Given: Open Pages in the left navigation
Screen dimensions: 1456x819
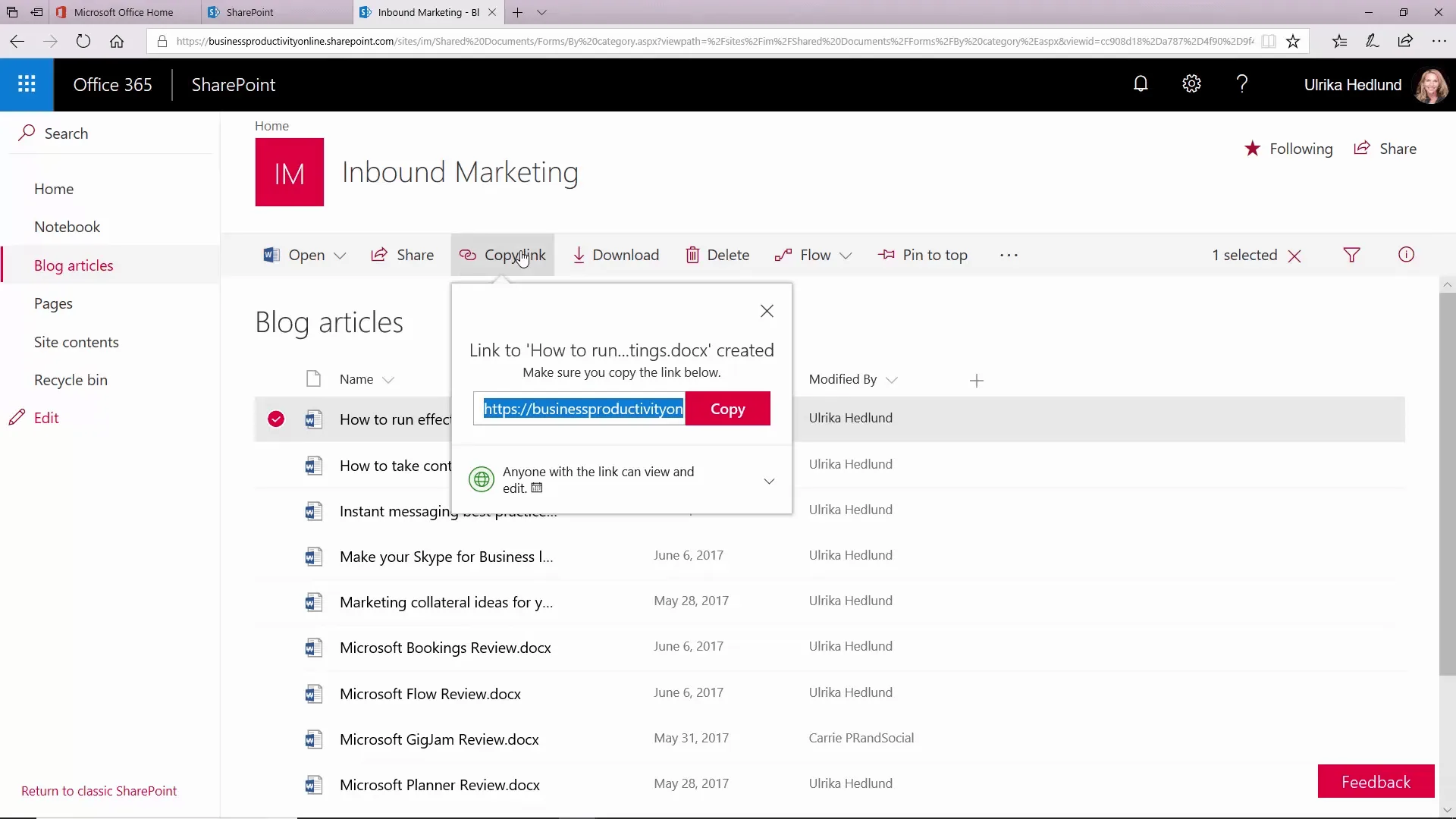Looking at the screenshot, I should (x=53, y=303).
